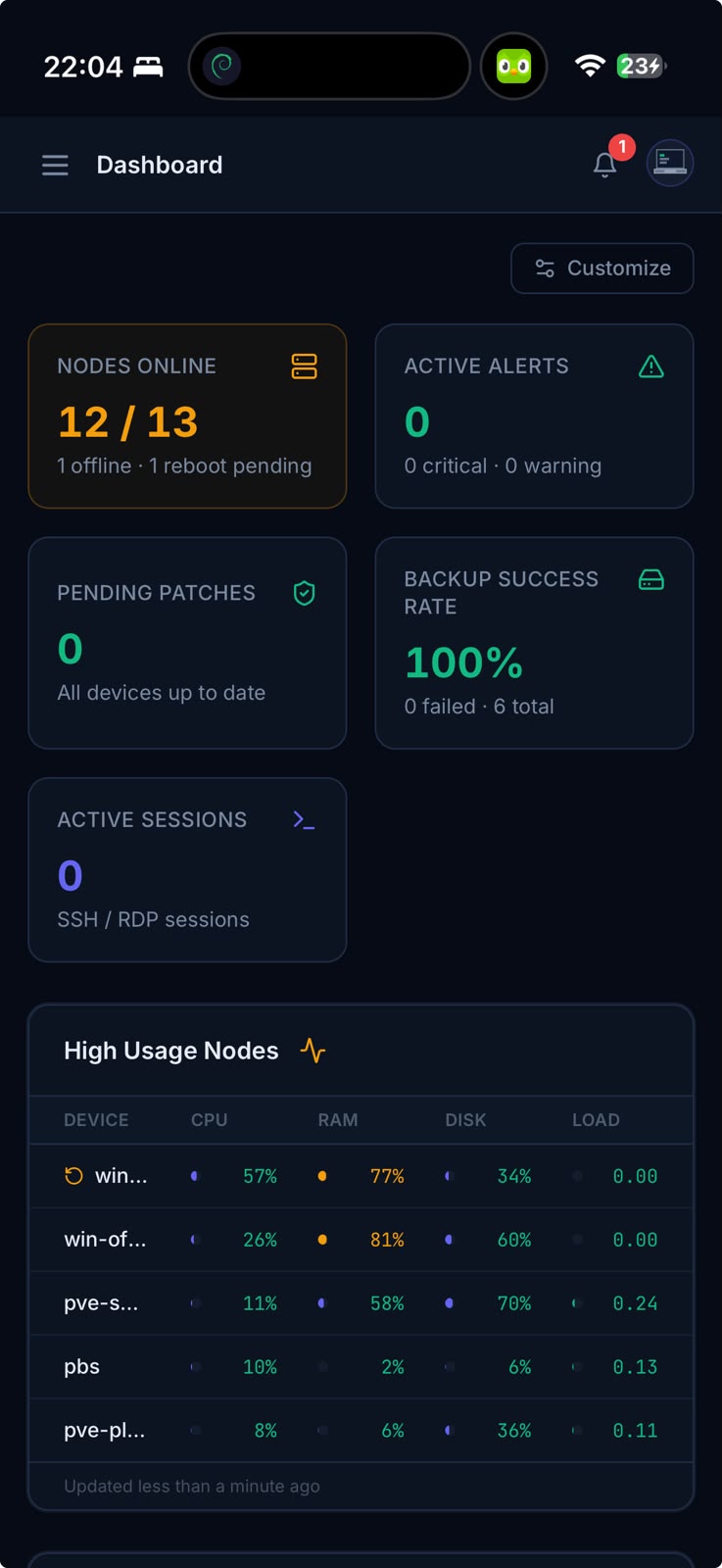The image size is (722, 1568).
Task: Click the Active Sessions terminal prompt icon
Action: coord(305,819)
